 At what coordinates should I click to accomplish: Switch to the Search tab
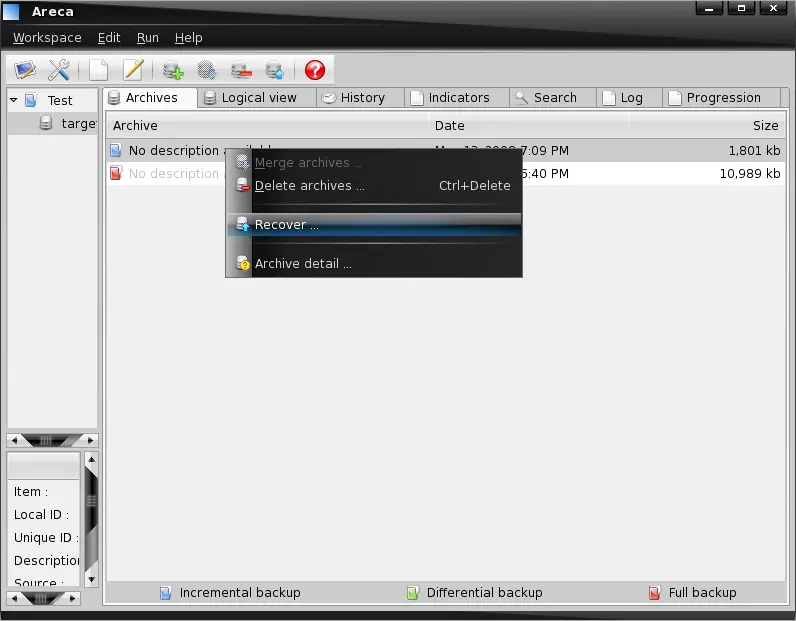click(x=554, y=97)
